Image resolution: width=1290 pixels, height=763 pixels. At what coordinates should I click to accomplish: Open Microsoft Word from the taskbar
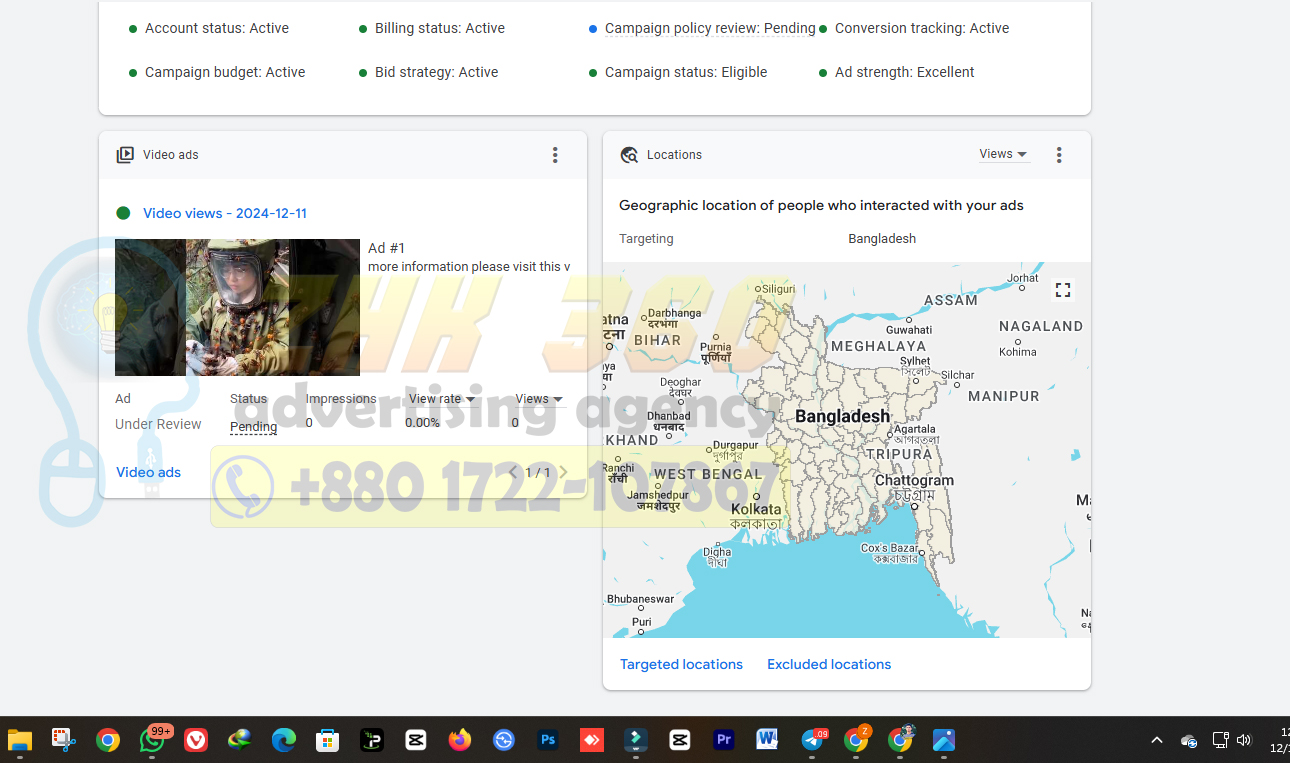768,740
